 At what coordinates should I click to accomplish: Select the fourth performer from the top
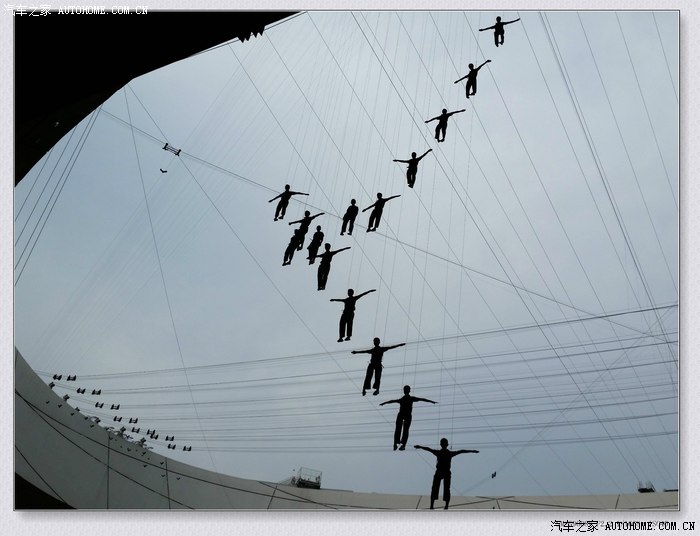point(411,167)
